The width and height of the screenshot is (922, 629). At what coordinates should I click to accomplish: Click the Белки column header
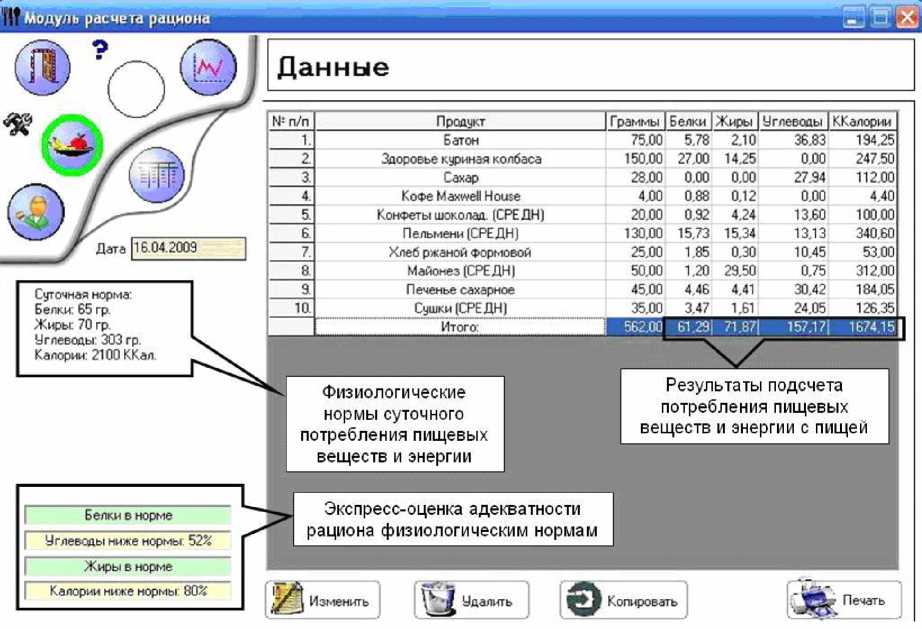(x=688, y=122)
